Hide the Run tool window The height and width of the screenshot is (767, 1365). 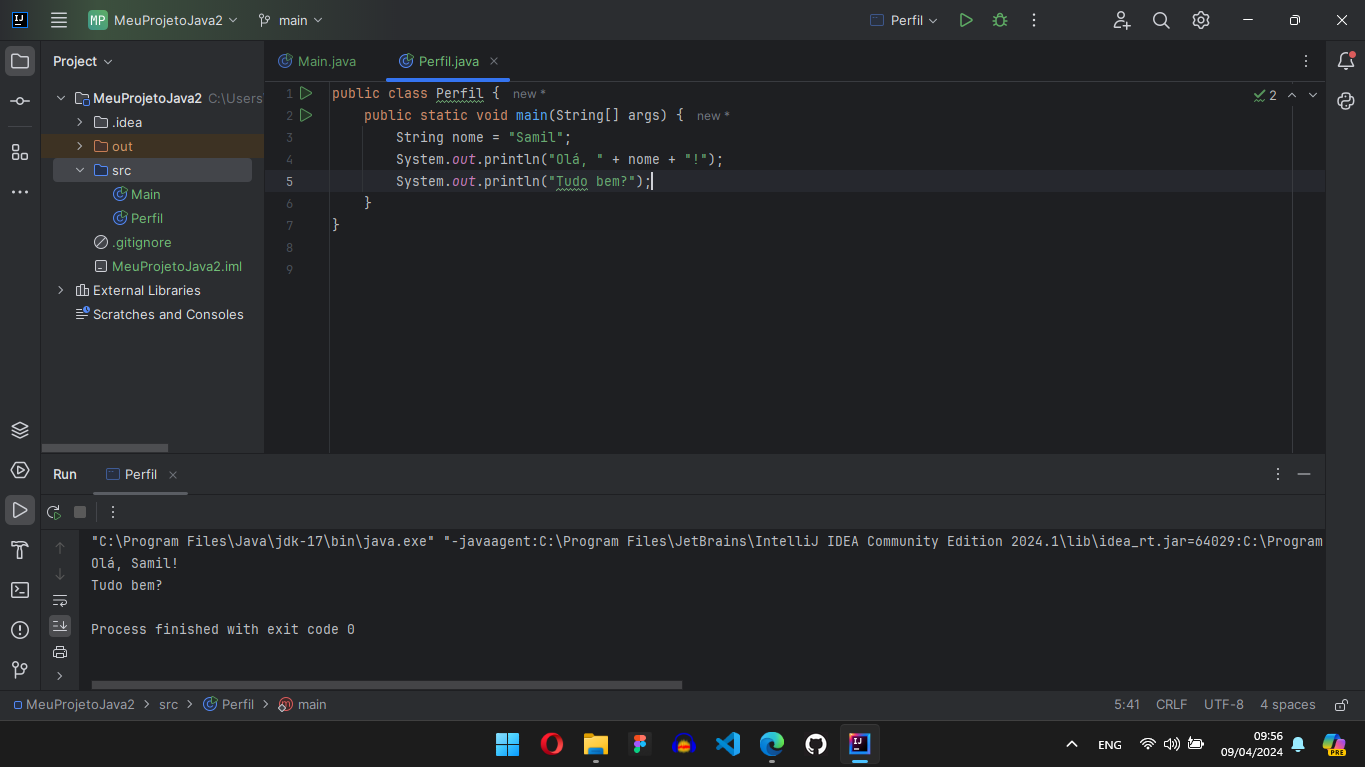pyautogui.click(x=1304, y=474)
